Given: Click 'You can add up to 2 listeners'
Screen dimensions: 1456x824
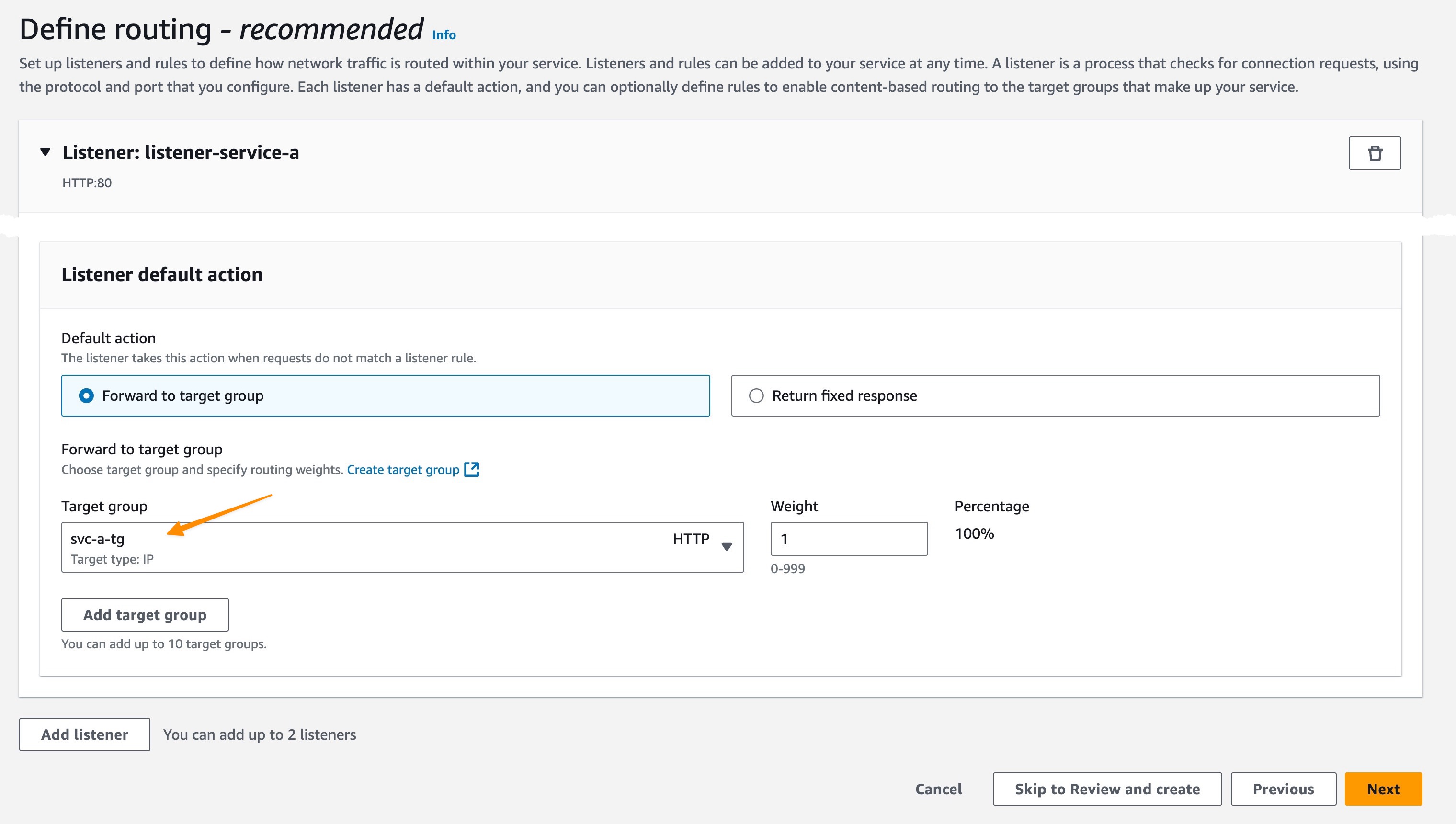Looking at the screenshot, I should click(260, 734).
